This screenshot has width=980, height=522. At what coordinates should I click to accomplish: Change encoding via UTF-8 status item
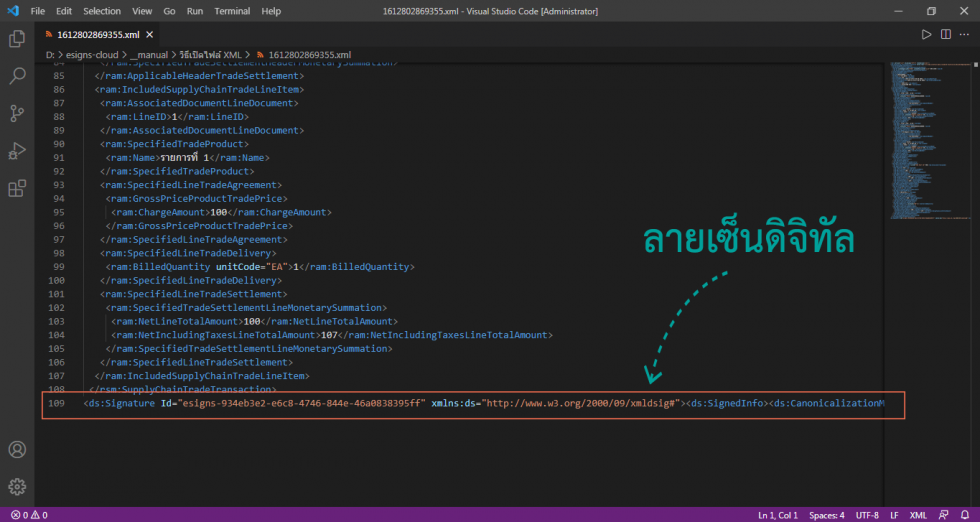tap(867, 515)
